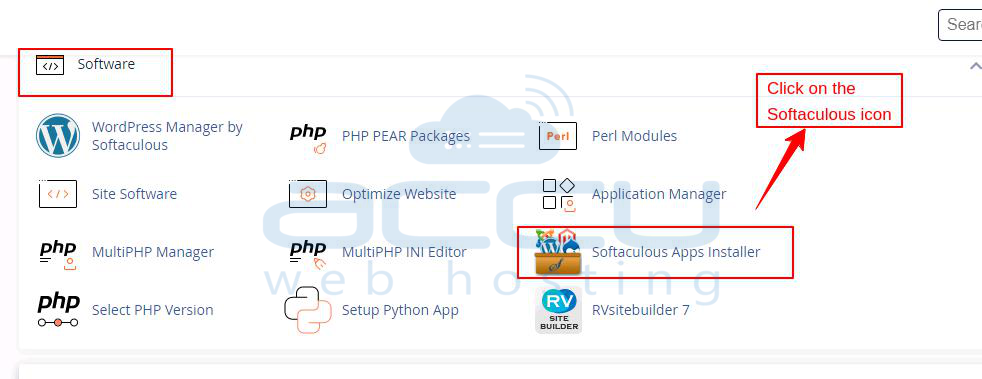The width and height of the screenshot is (982, 379).
Task: Click the Perl Modules icon
Action: pyautogui.click(x=557, y=136)
